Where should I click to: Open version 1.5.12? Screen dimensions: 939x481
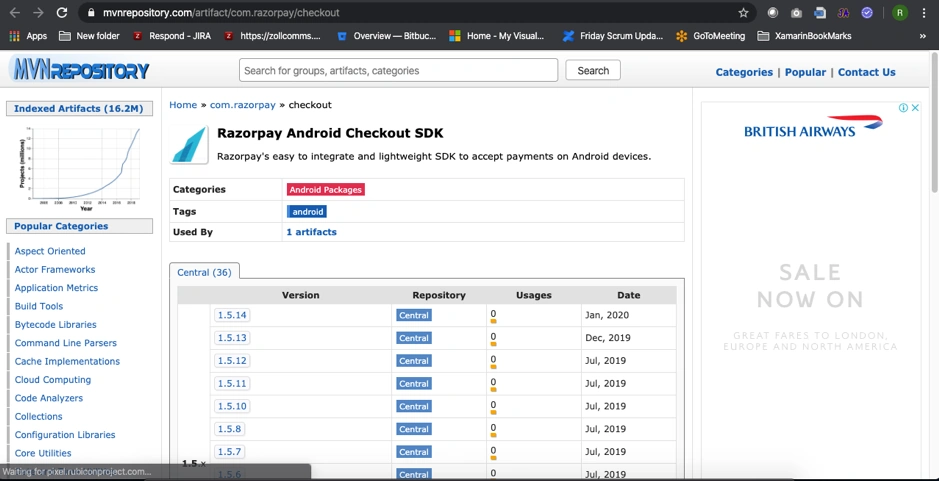pyautogui.click(x=232, y=361)
